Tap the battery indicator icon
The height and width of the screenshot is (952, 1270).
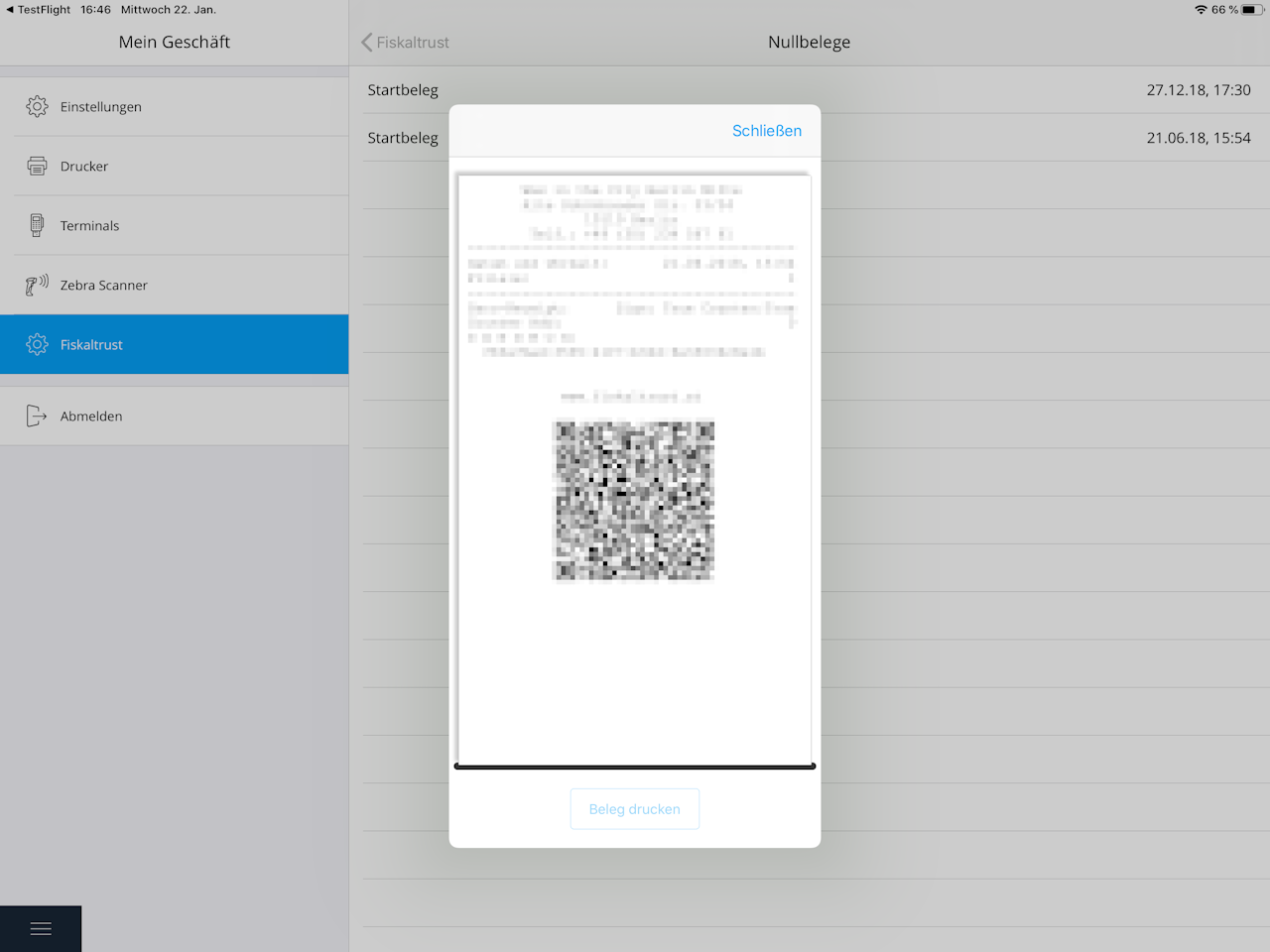click(1253, 10)
